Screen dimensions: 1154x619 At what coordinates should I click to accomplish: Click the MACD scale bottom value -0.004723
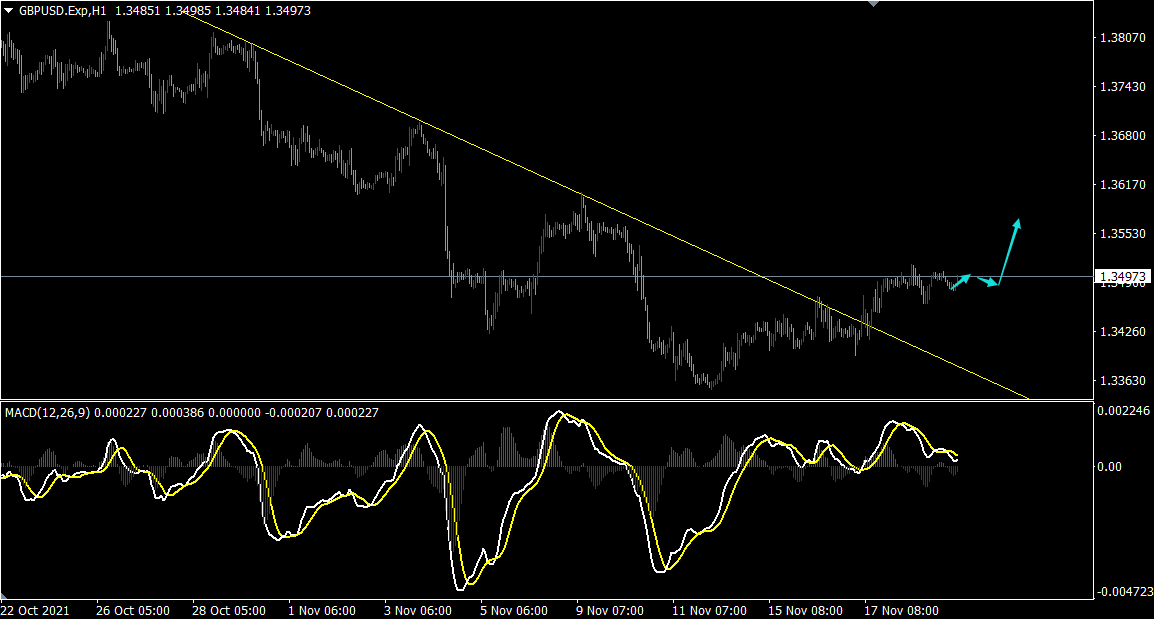1124,592
